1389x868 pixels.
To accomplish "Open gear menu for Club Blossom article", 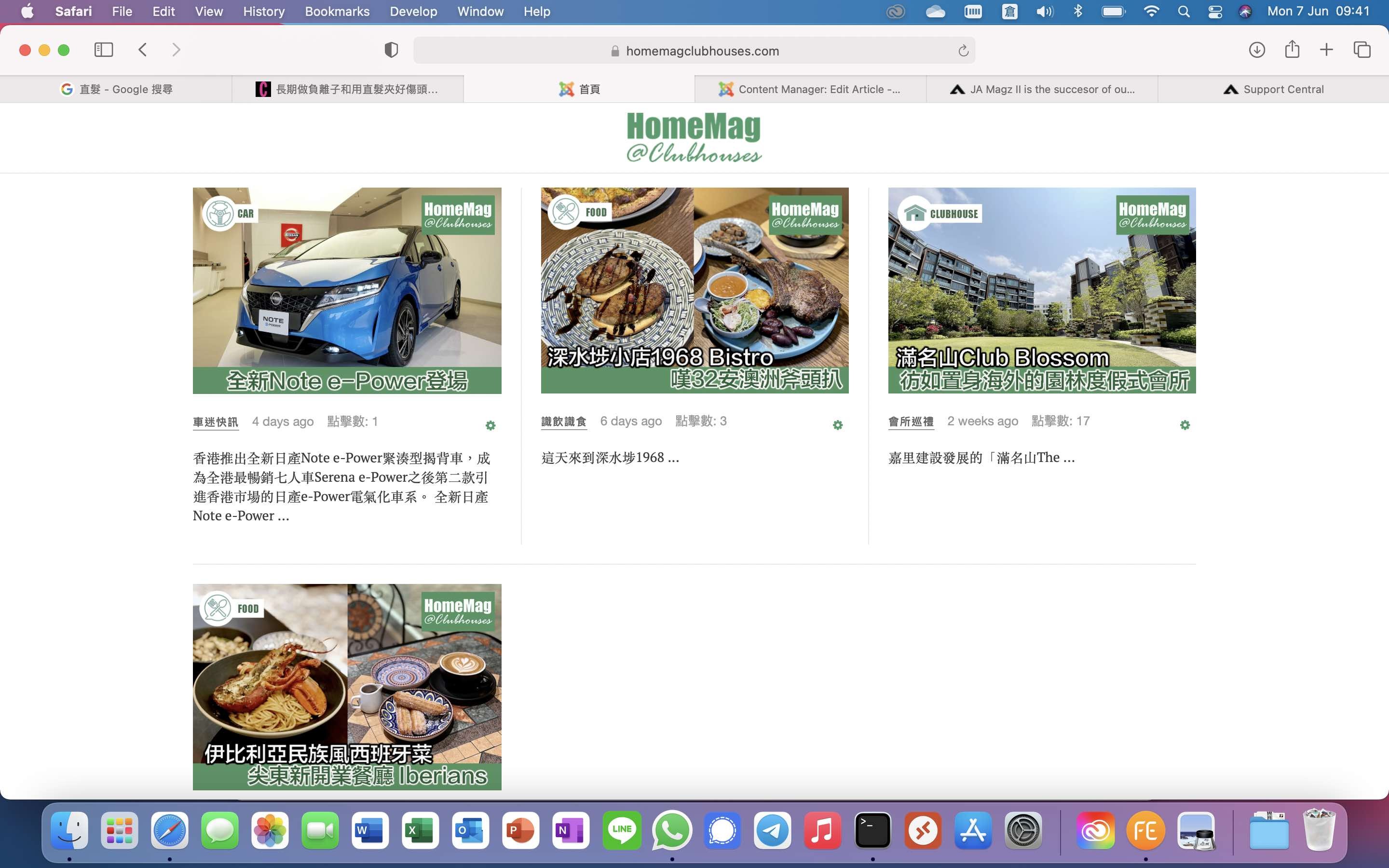I will tap(1185, 425).
